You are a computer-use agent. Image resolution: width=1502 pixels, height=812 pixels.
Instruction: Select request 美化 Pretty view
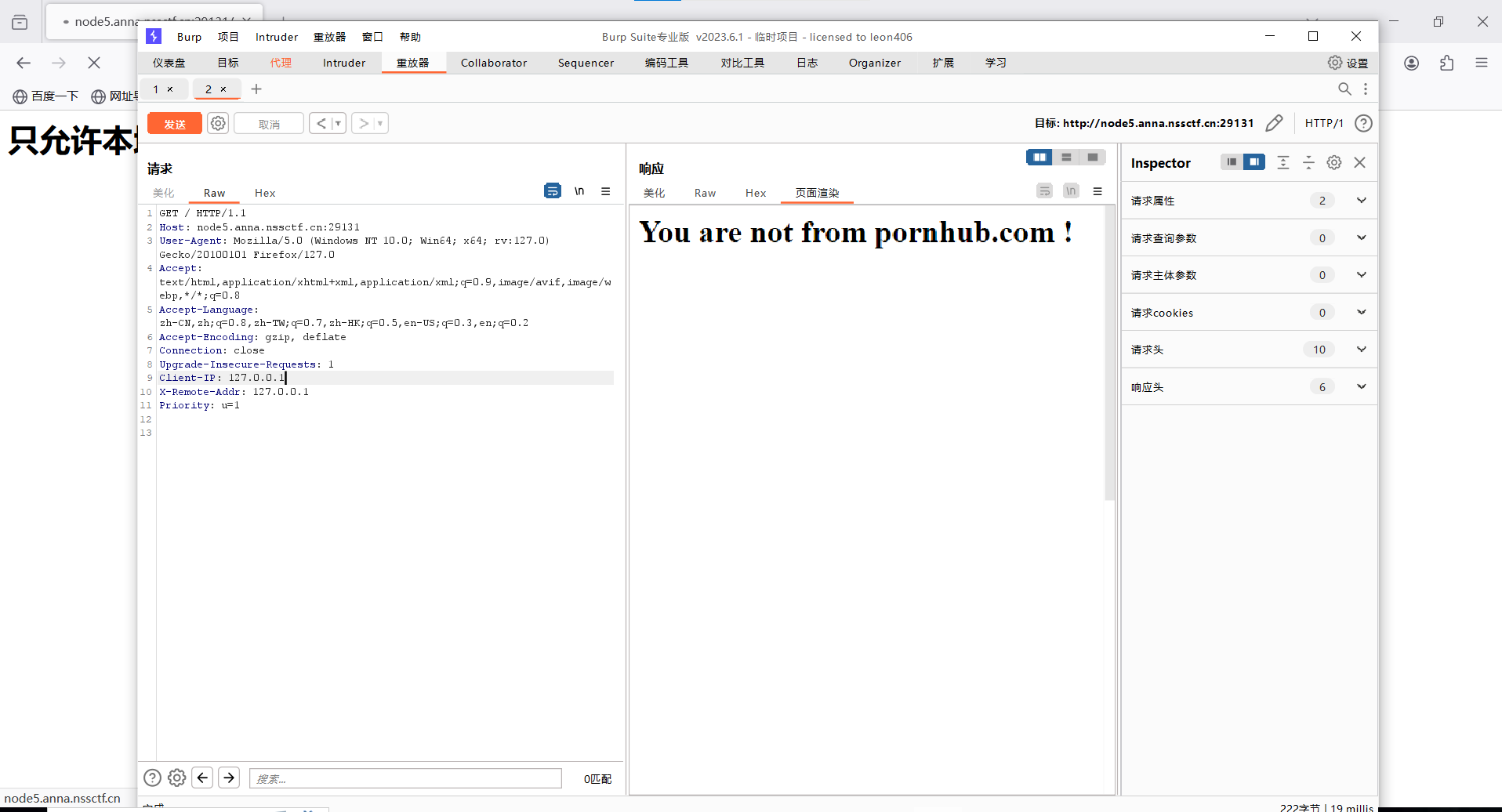pos(164,193)
